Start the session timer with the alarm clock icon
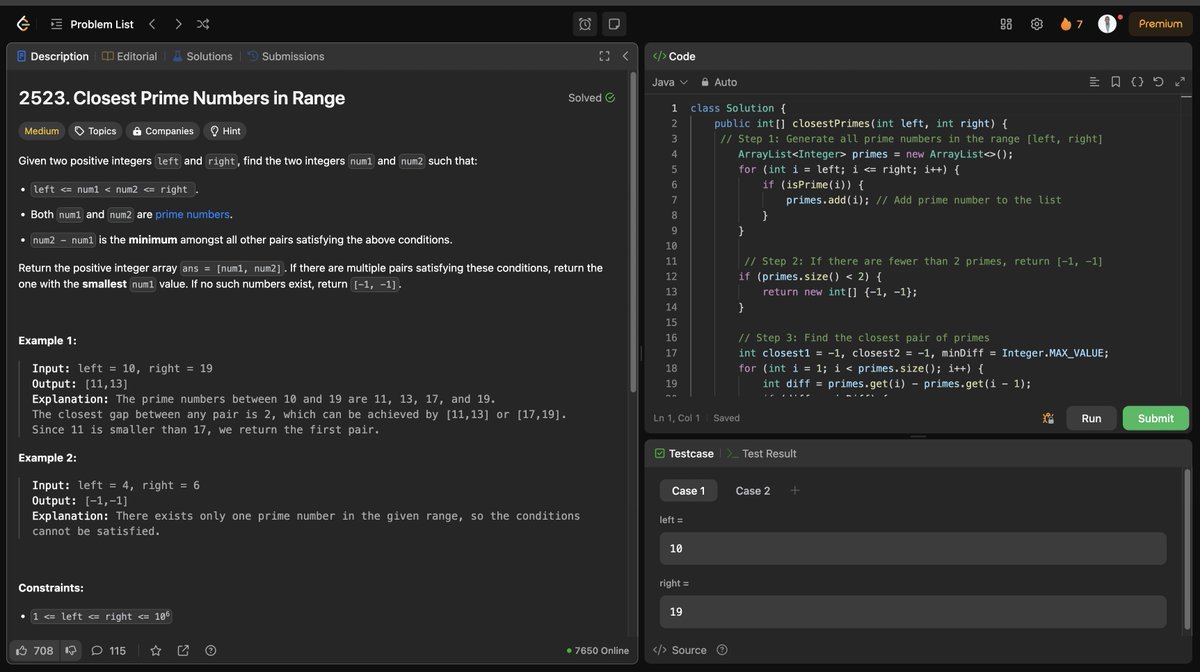The width and height of the screenshot is (1200, 672). 584,22
